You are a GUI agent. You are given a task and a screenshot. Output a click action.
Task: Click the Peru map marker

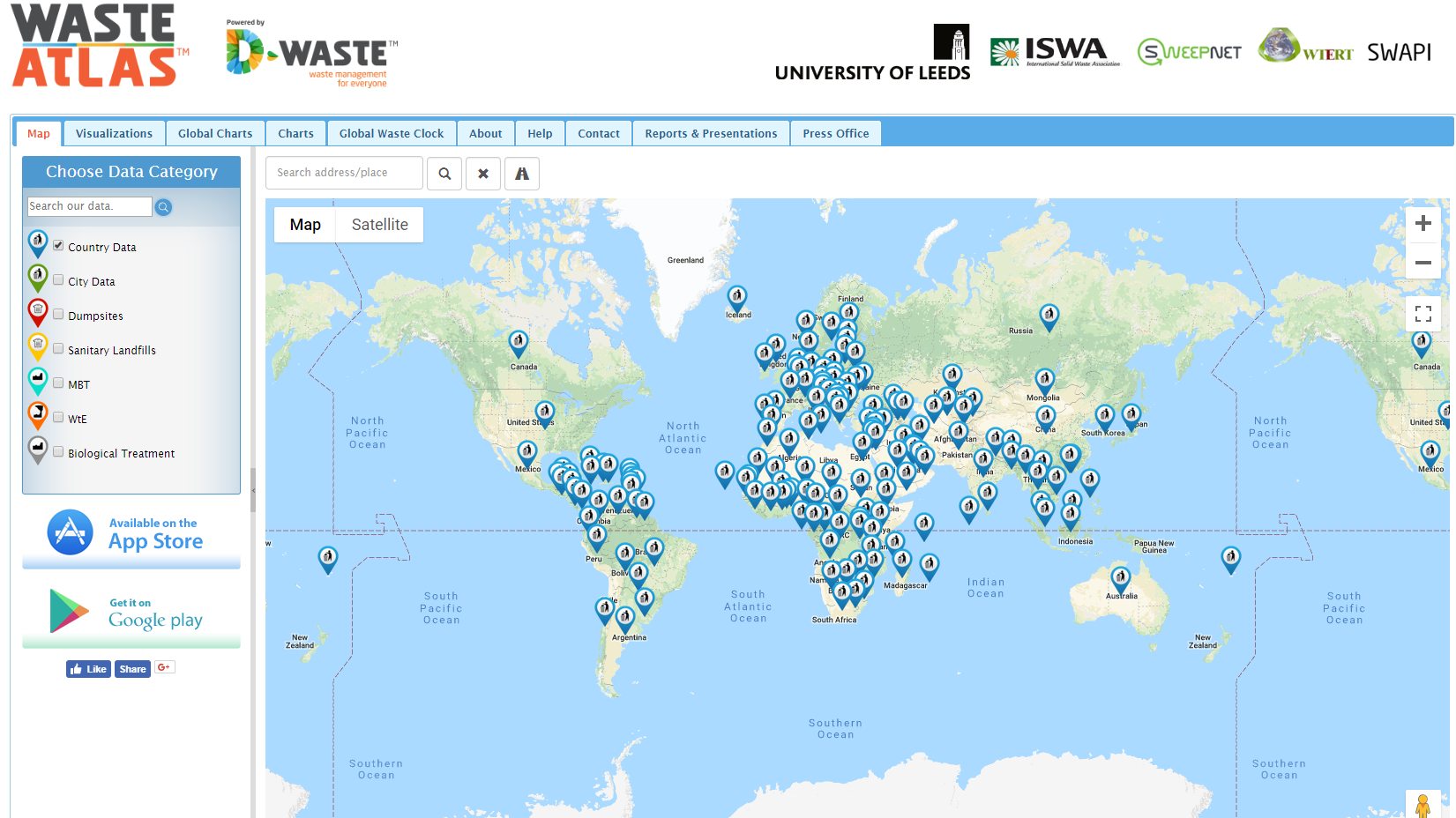tap(597, 539)
